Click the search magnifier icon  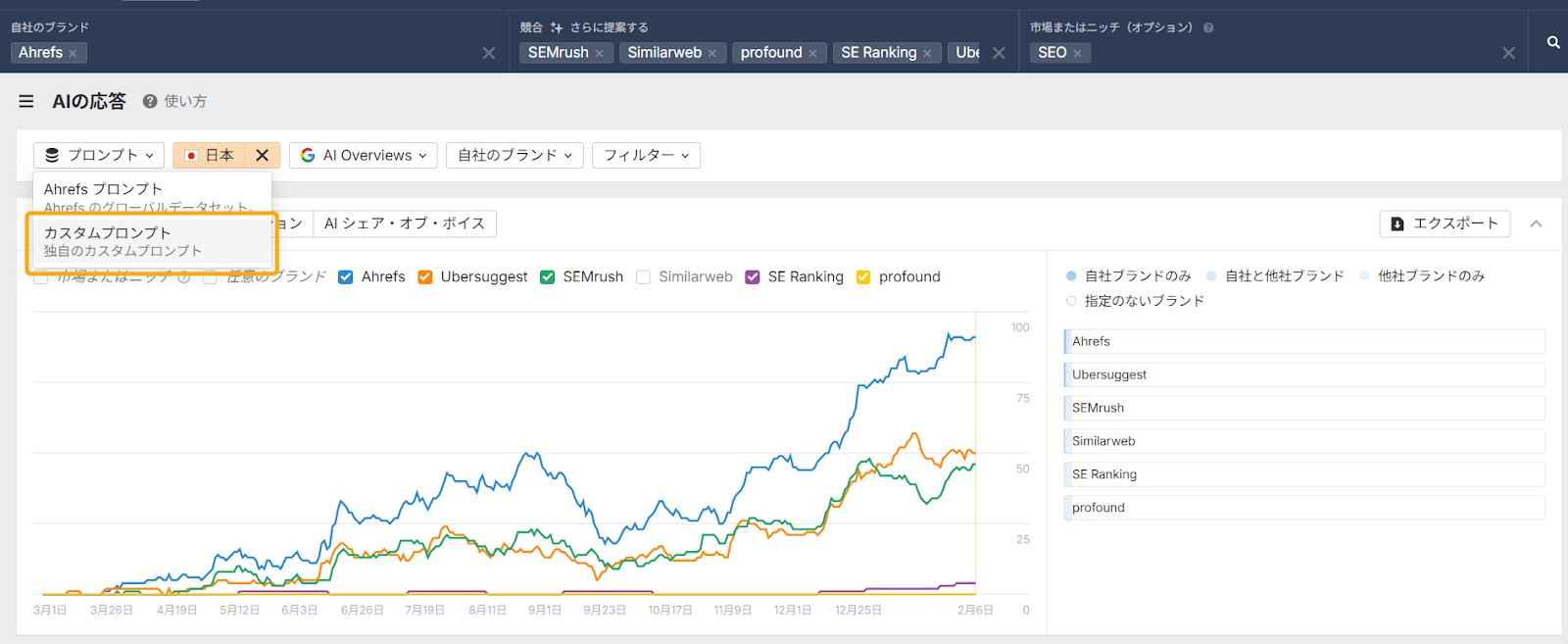[x=1553, y=42]
